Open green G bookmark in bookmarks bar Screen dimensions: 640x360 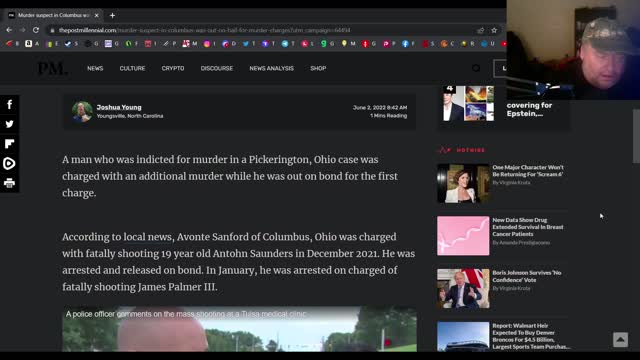pyautogui.click(x=327, y=44)
